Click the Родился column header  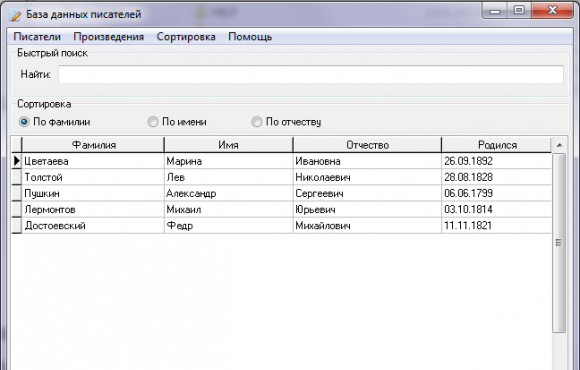click(x=497, y=145)
